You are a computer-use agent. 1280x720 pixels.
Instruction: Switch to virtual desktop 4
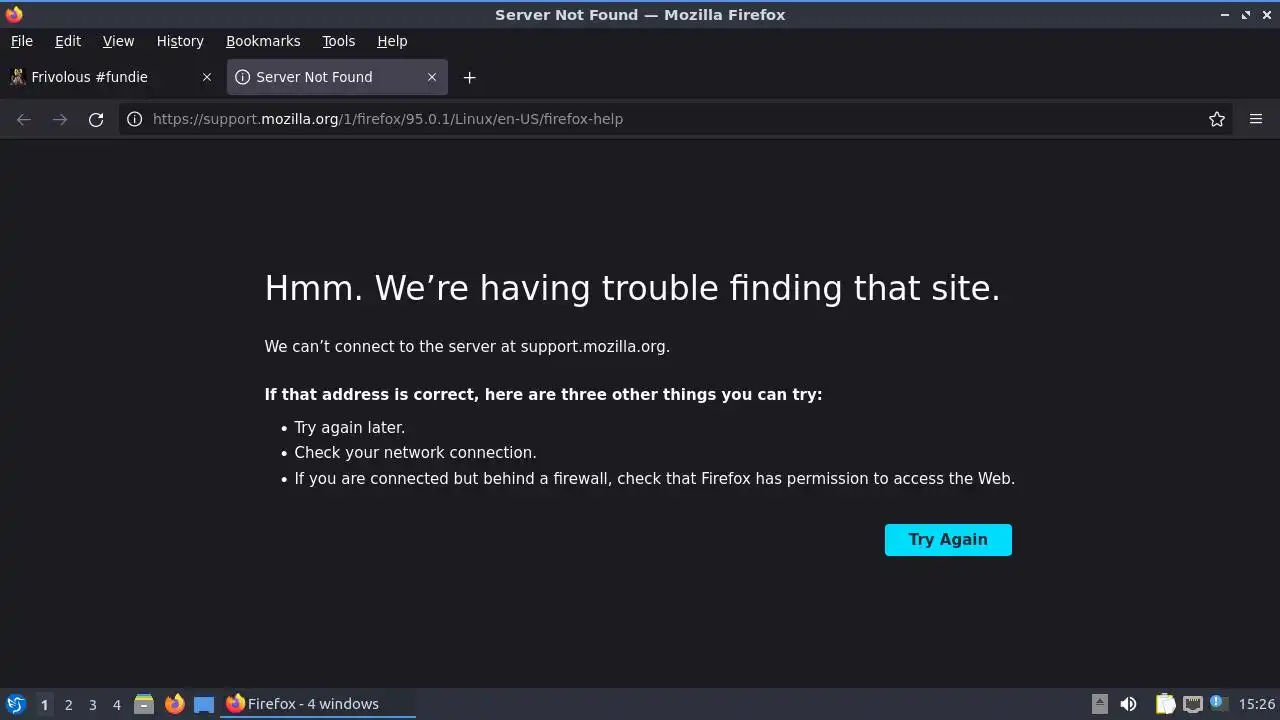pos(116,704)
